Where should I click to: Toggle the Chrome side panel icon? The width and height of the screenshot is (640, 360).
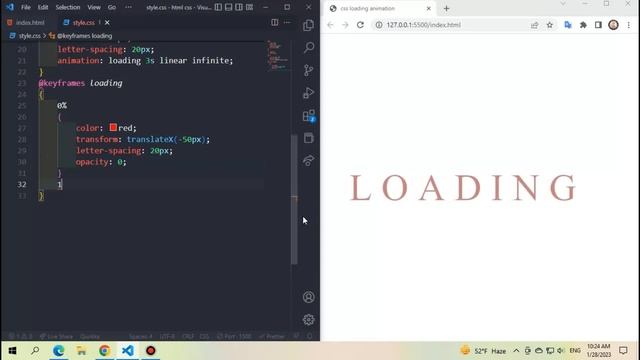598,25
